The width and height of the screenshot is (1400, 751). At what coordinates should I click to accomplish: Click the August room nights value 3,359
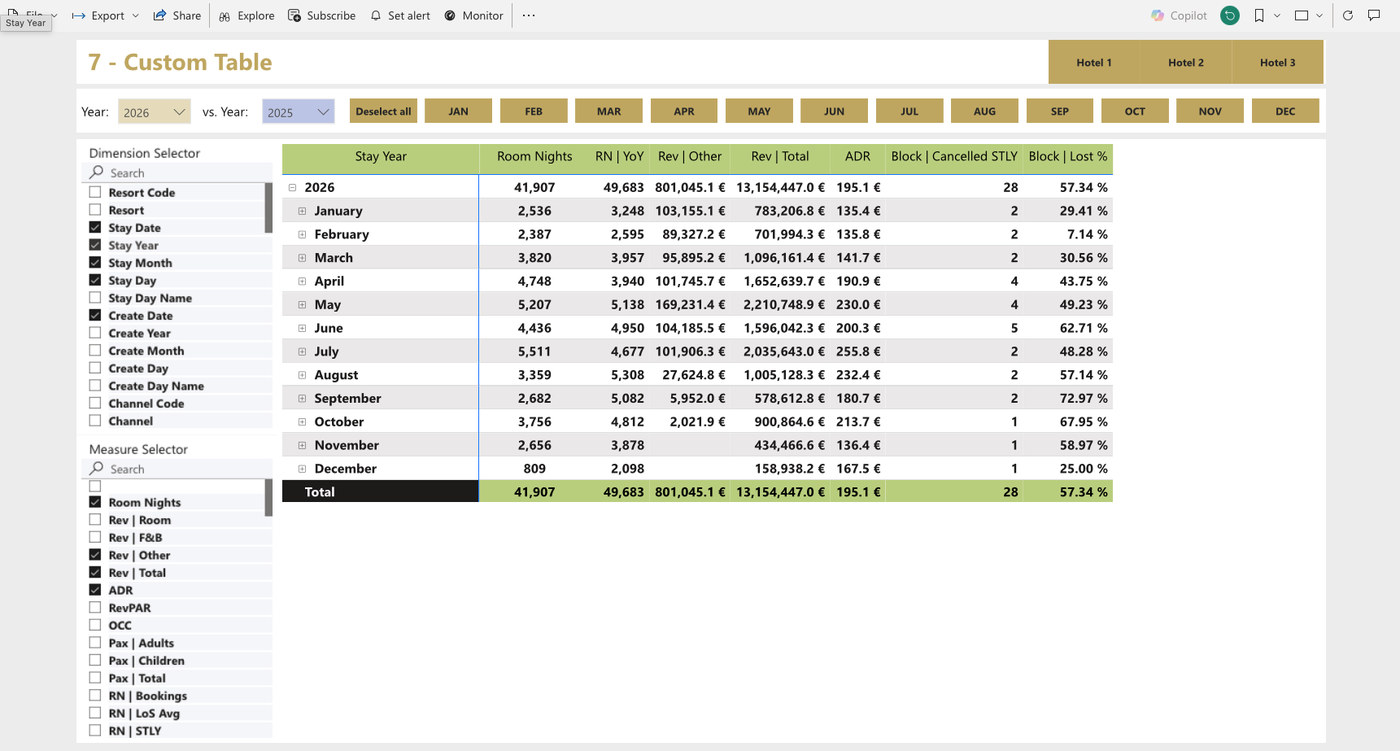pos(535,375)
